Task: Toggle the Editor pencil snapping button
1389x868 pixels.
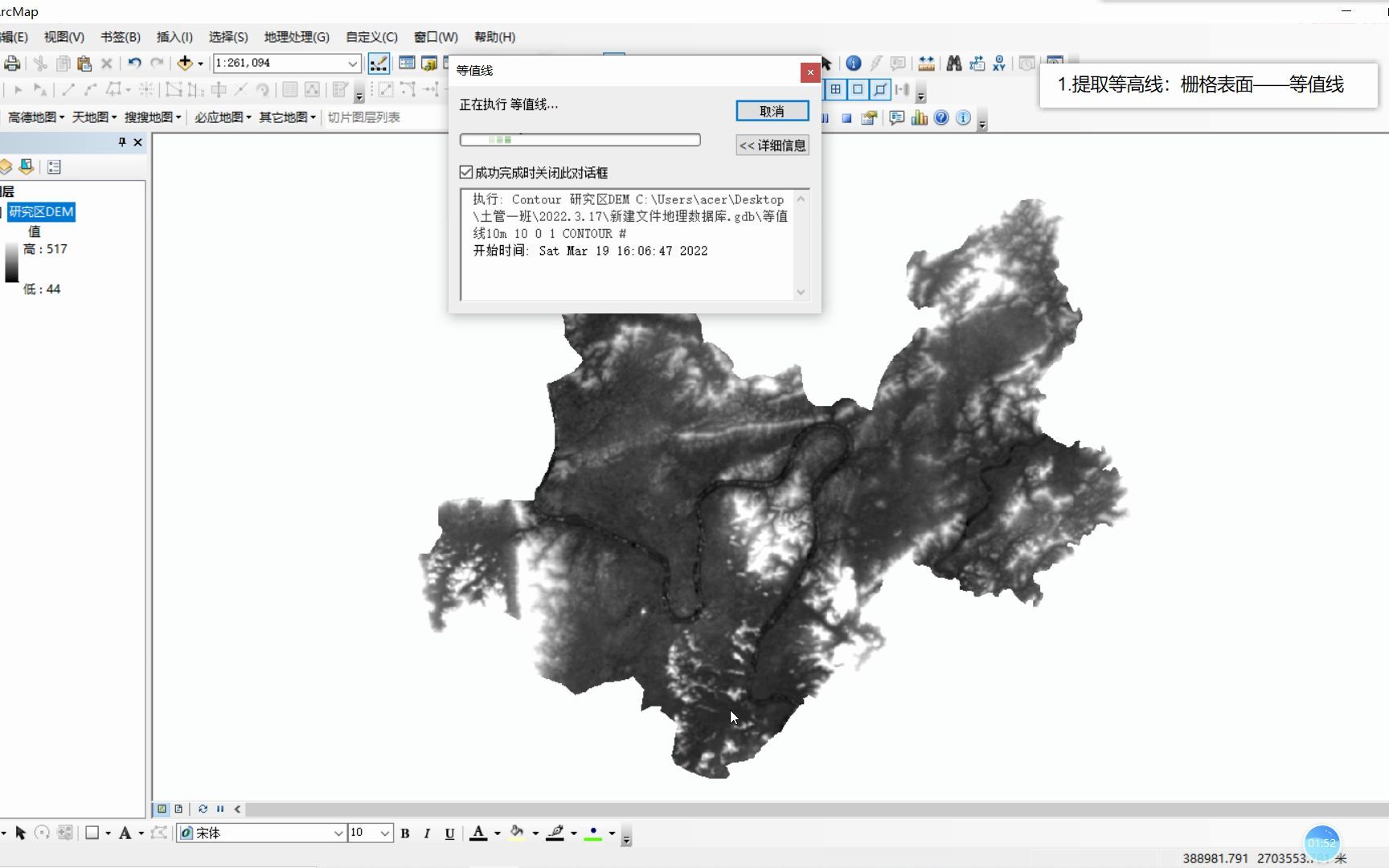Action: tap(379, 63)
